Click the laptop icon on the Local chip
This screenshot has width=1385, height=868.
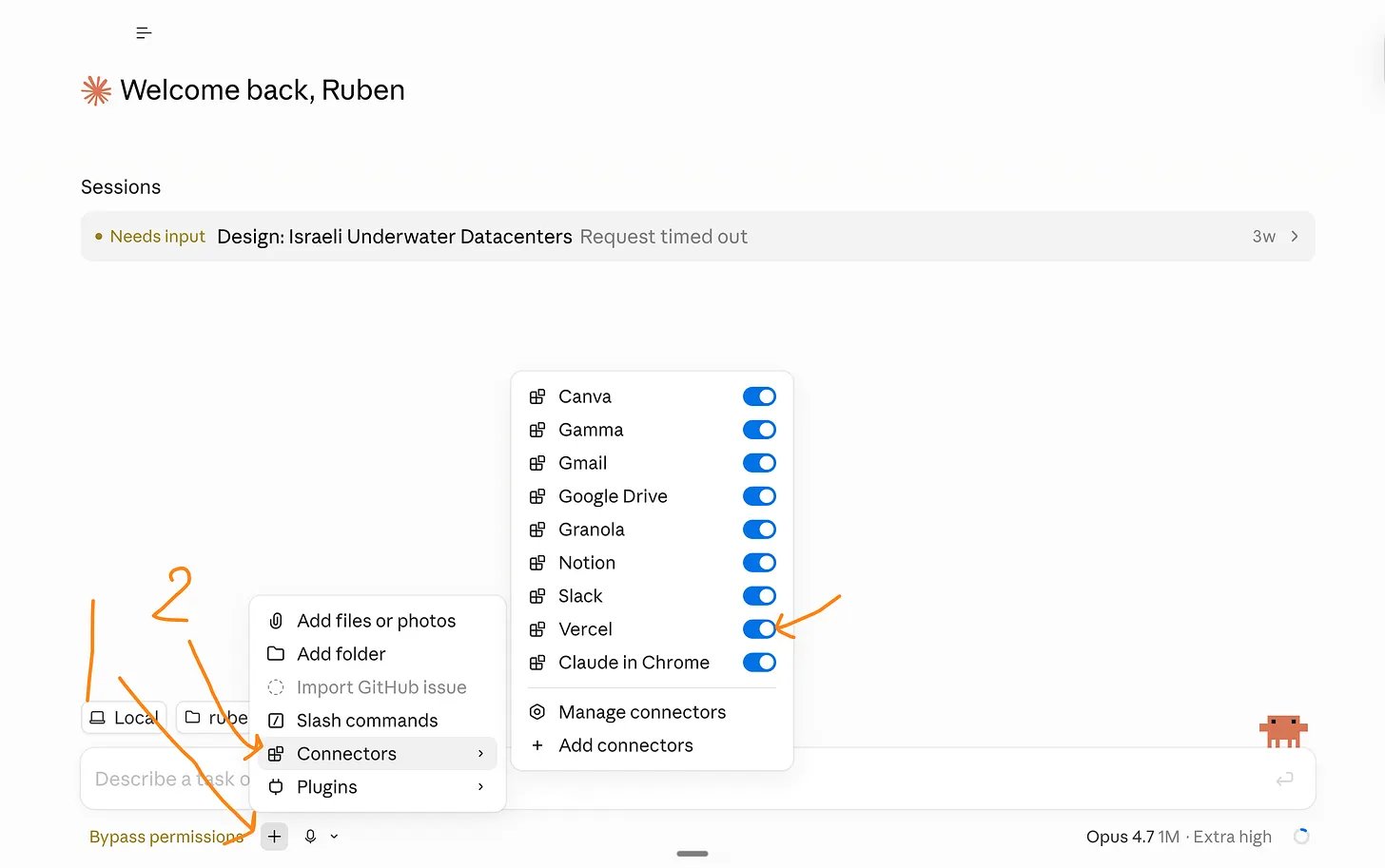pos(97,718)
